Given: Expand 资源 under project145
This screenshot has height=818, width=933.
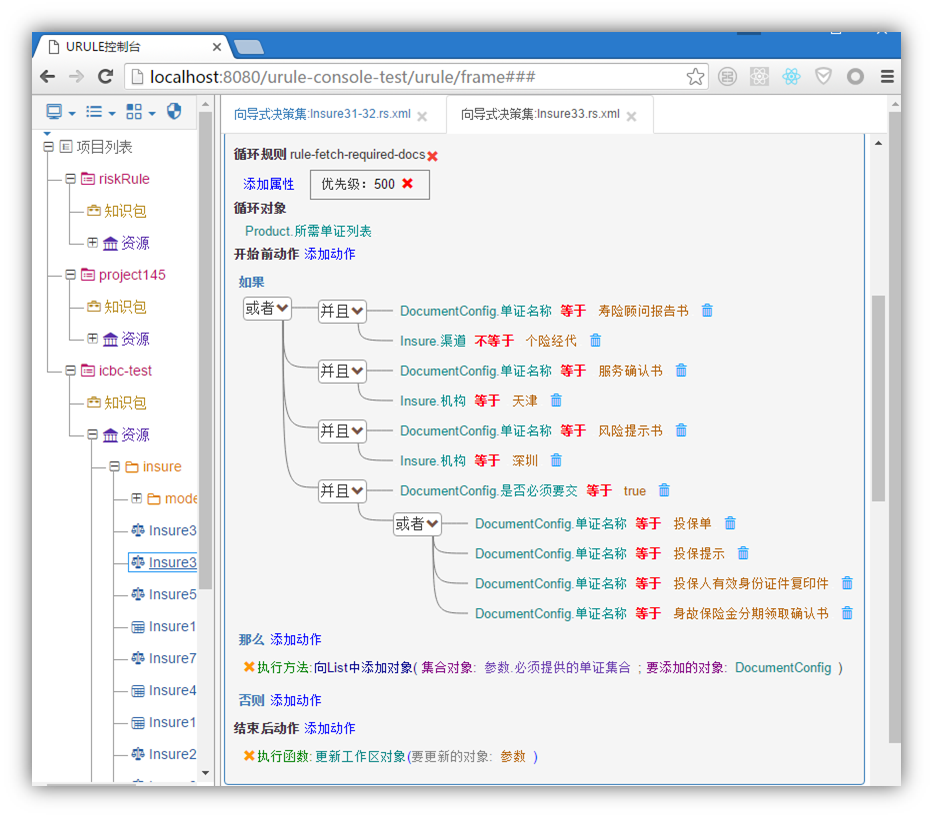Looking at the screenshot, I should [x=92, y=339].
